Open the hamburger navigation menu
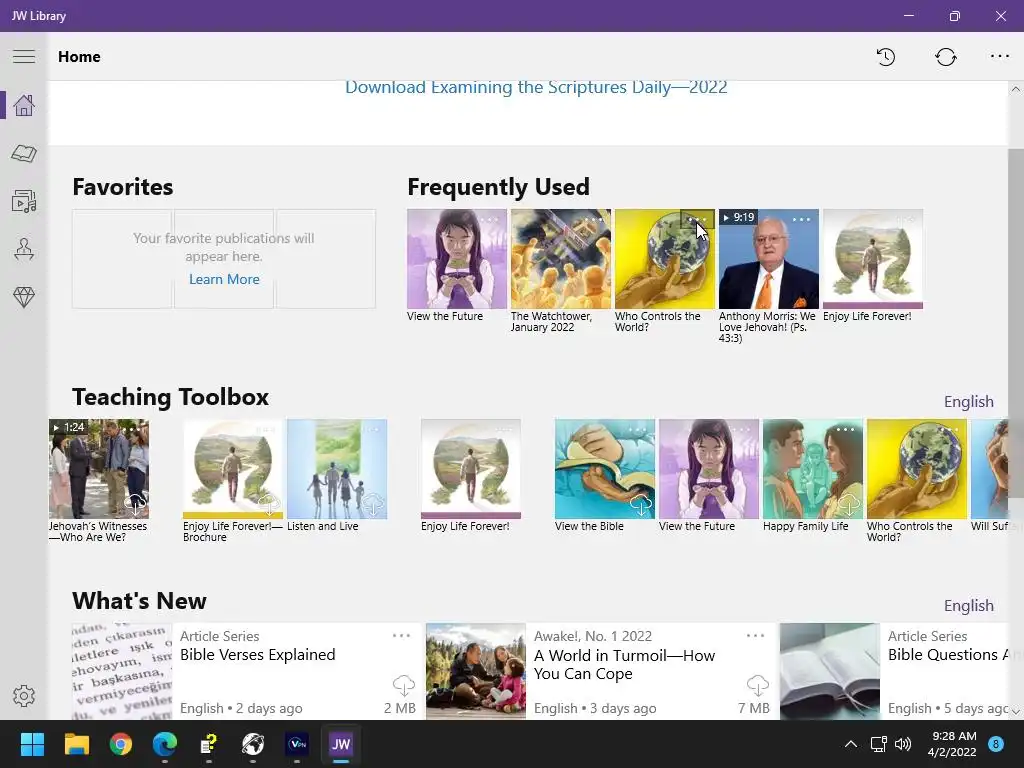1024x768 pixels. click(24, 57)
